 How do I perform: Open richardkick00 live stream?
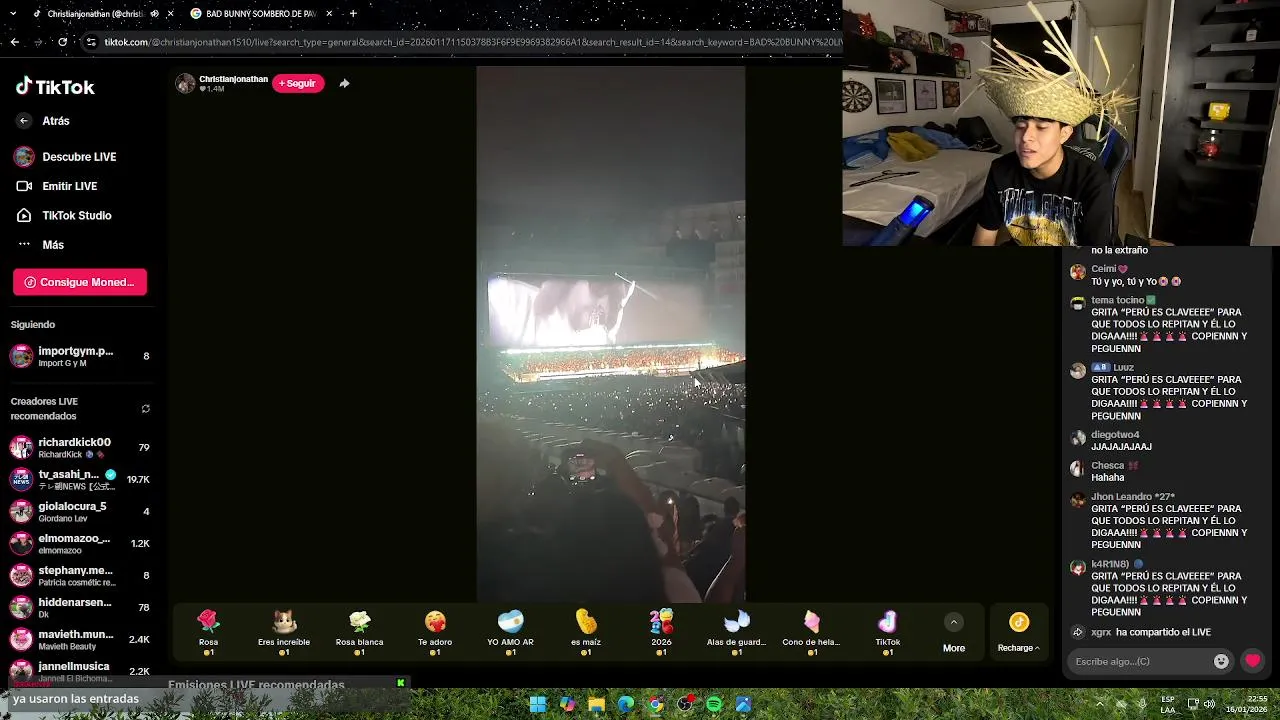point(80,447)
